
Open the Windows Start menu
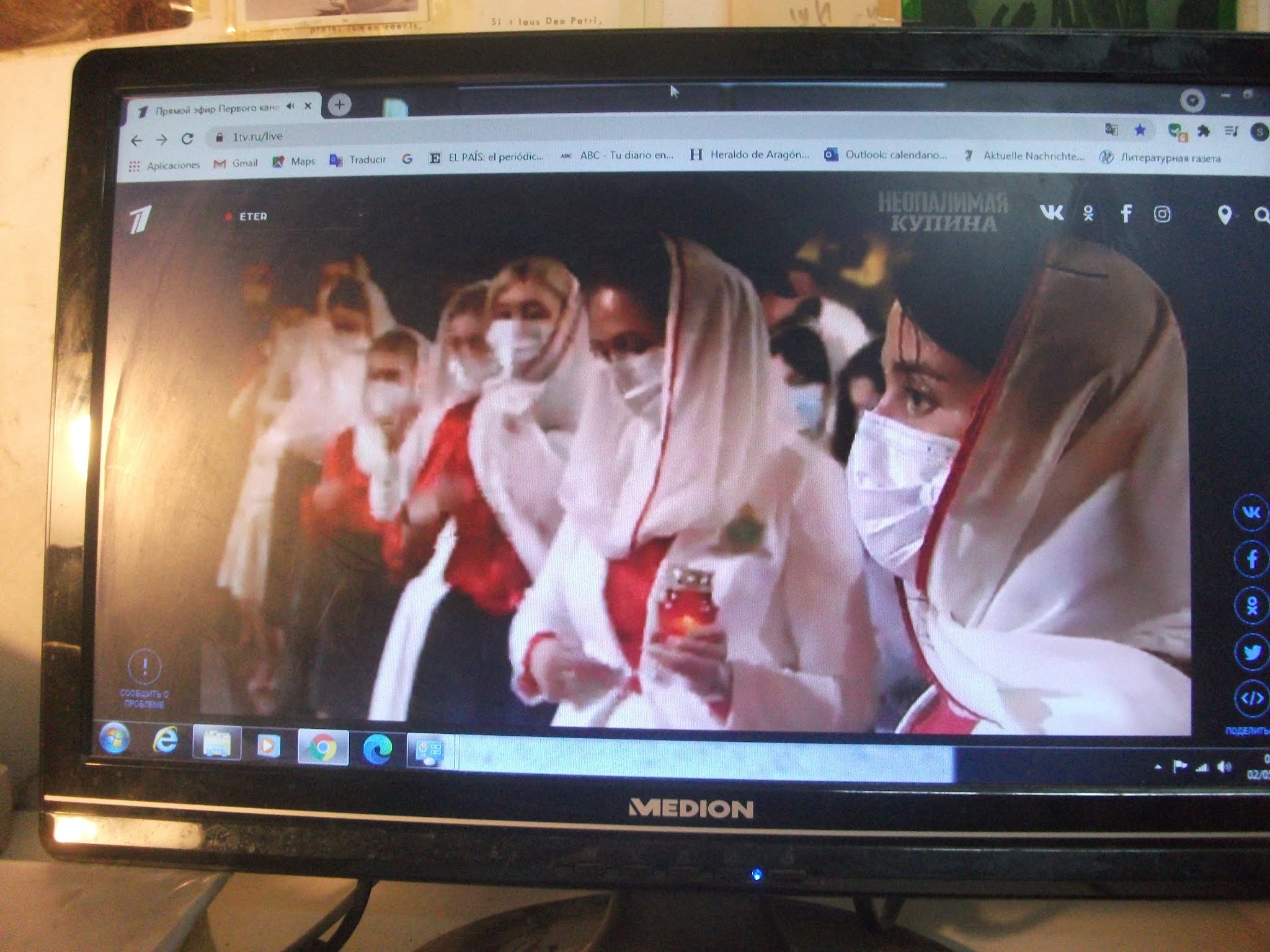coord(115,739)
